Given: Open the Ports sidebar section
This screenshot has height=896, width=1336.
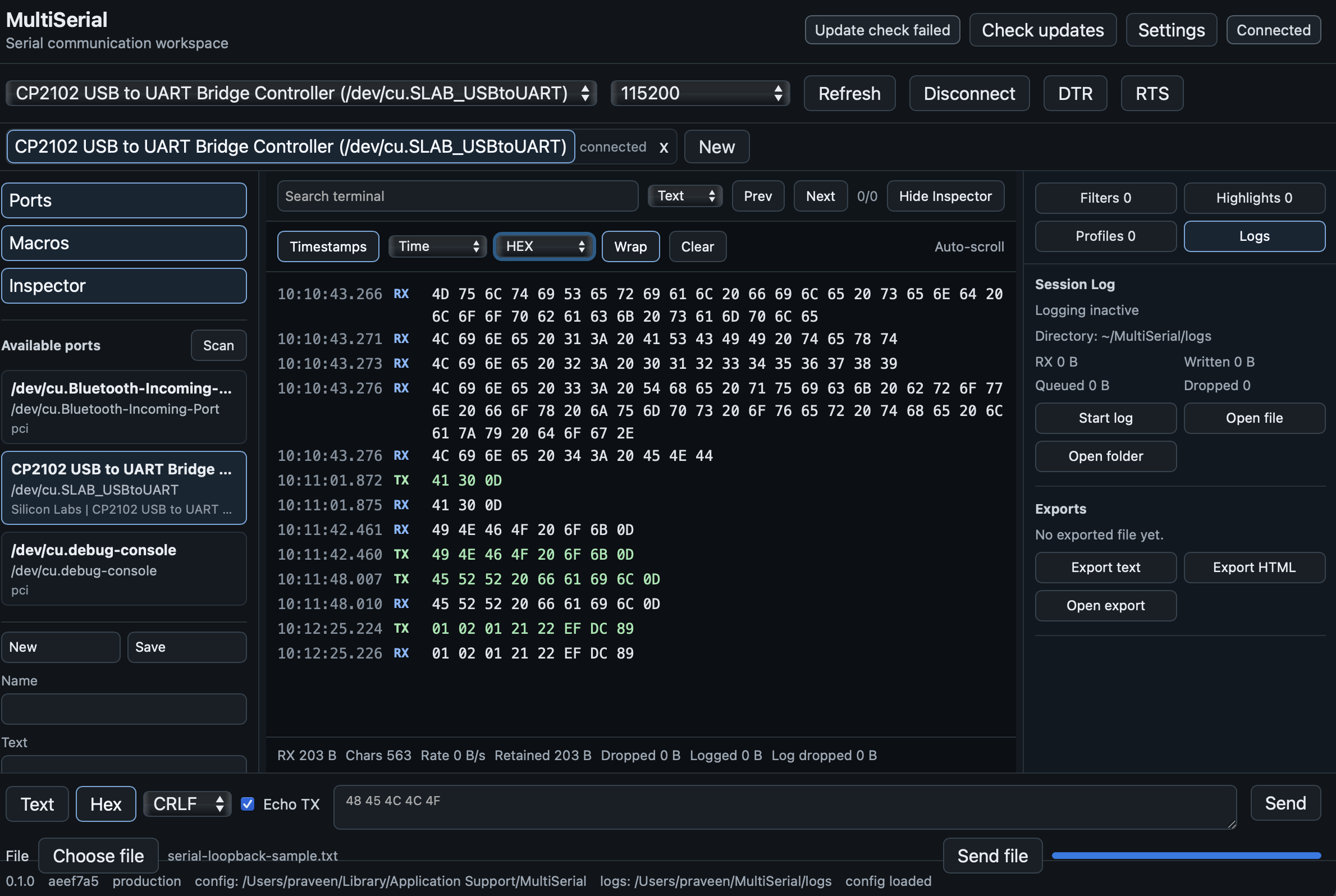Looking at the screenshot, I should click(x=124, y=200).
